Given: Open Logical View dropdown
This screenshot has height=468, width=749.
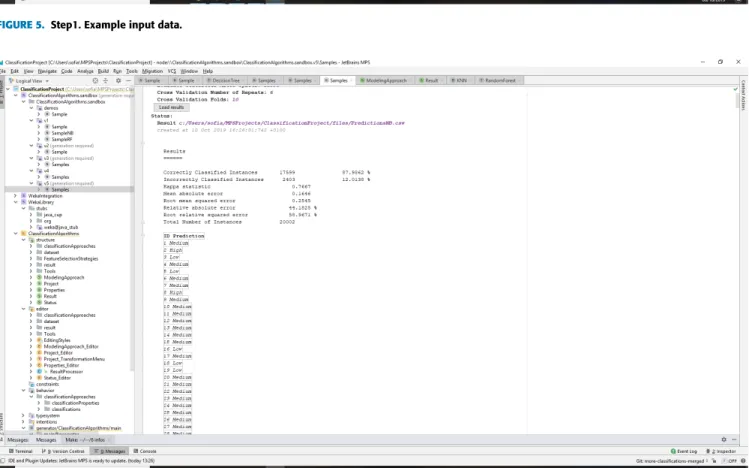Looking at the screenshot, I should tap(30, 81).
